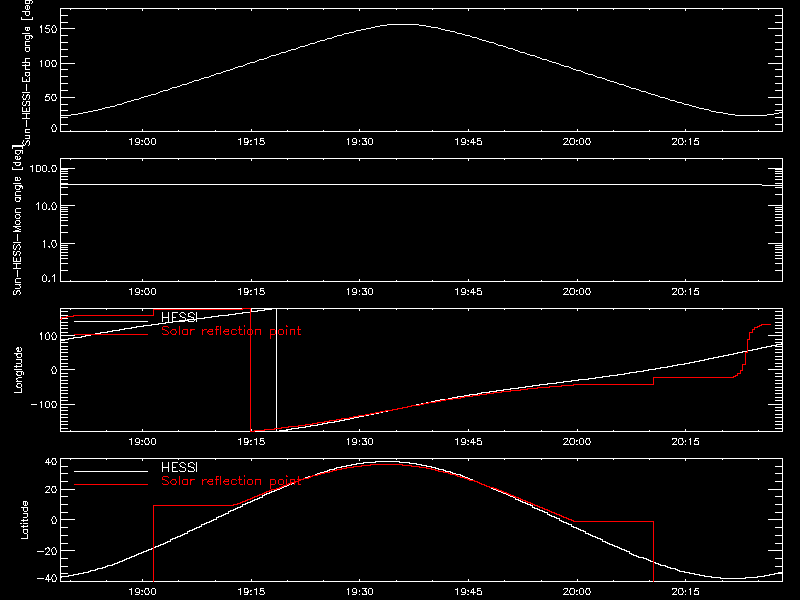
Task: Click white HESSI legend line in Longitude plot
Action: 111,321
